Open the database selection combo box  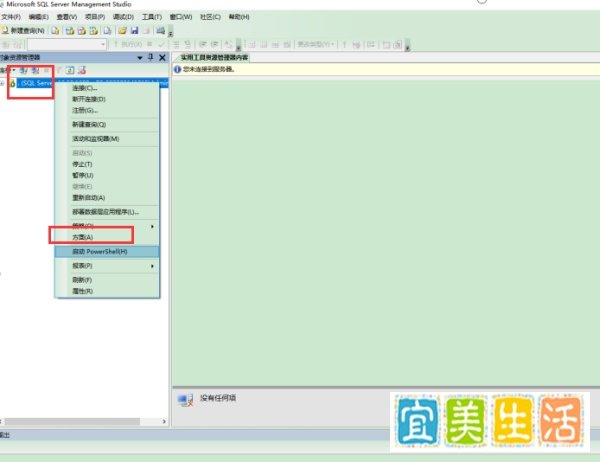[67, 45]
